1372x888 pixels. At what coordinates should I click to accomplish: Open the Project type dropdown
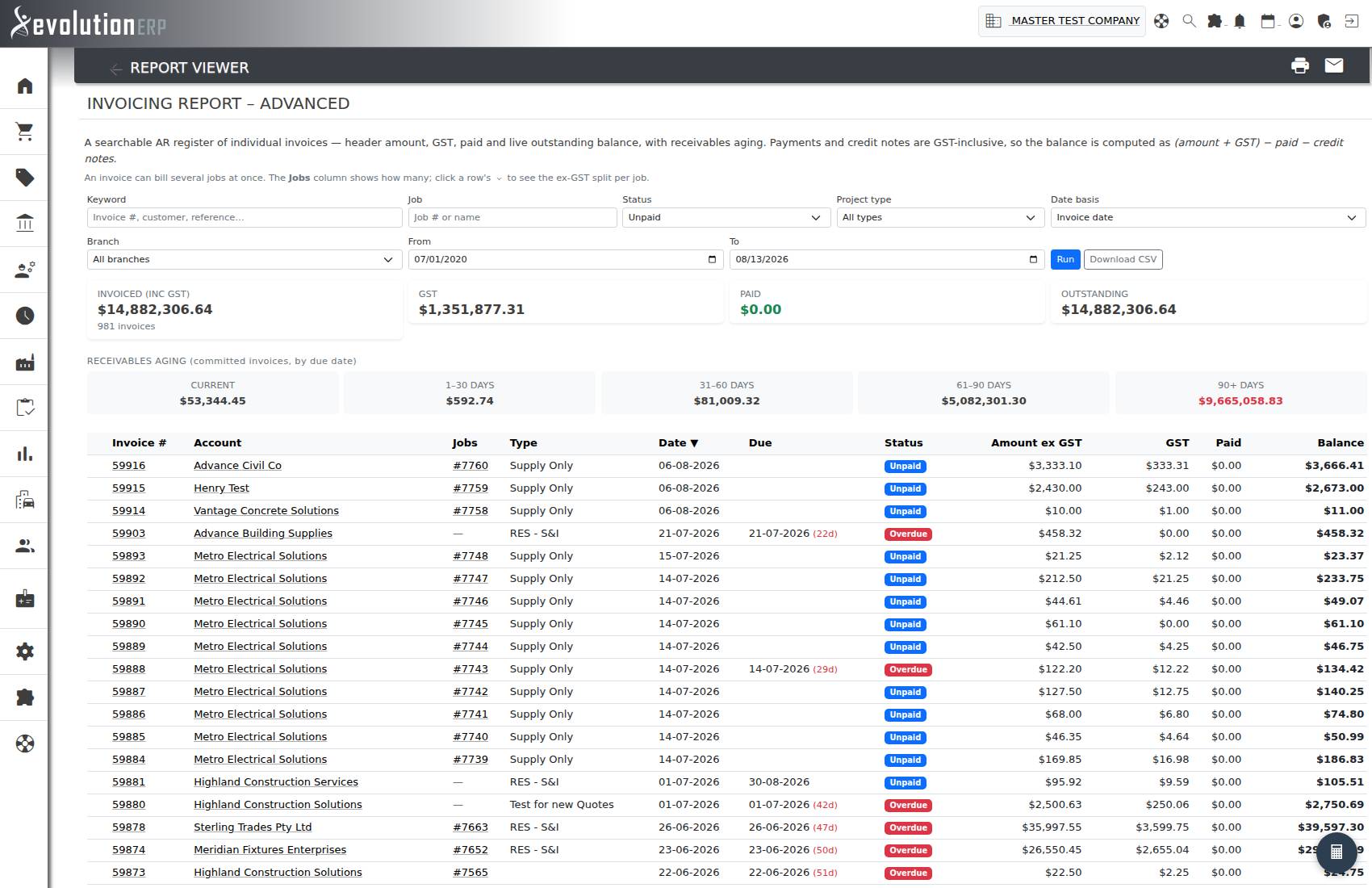click(x=940, y=217)
